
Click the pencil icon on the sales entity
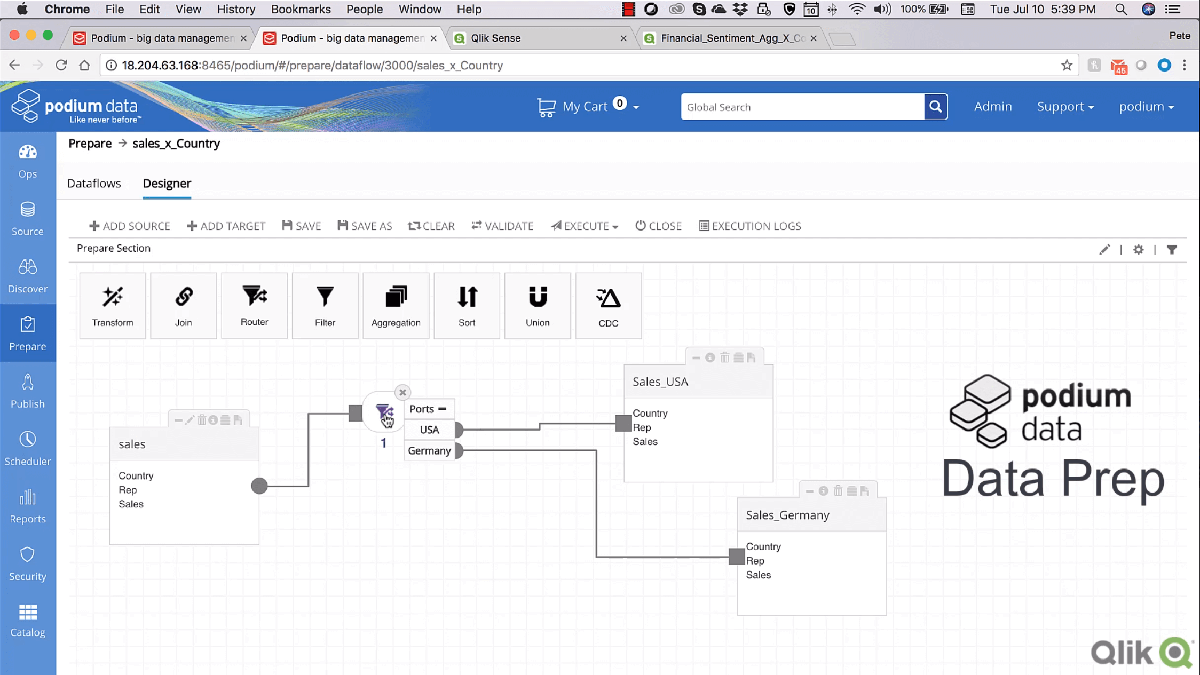190,420
